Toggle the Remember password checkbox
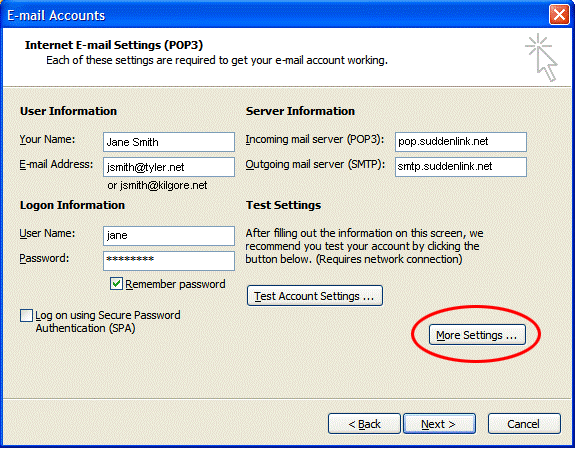 click(116, 284)
